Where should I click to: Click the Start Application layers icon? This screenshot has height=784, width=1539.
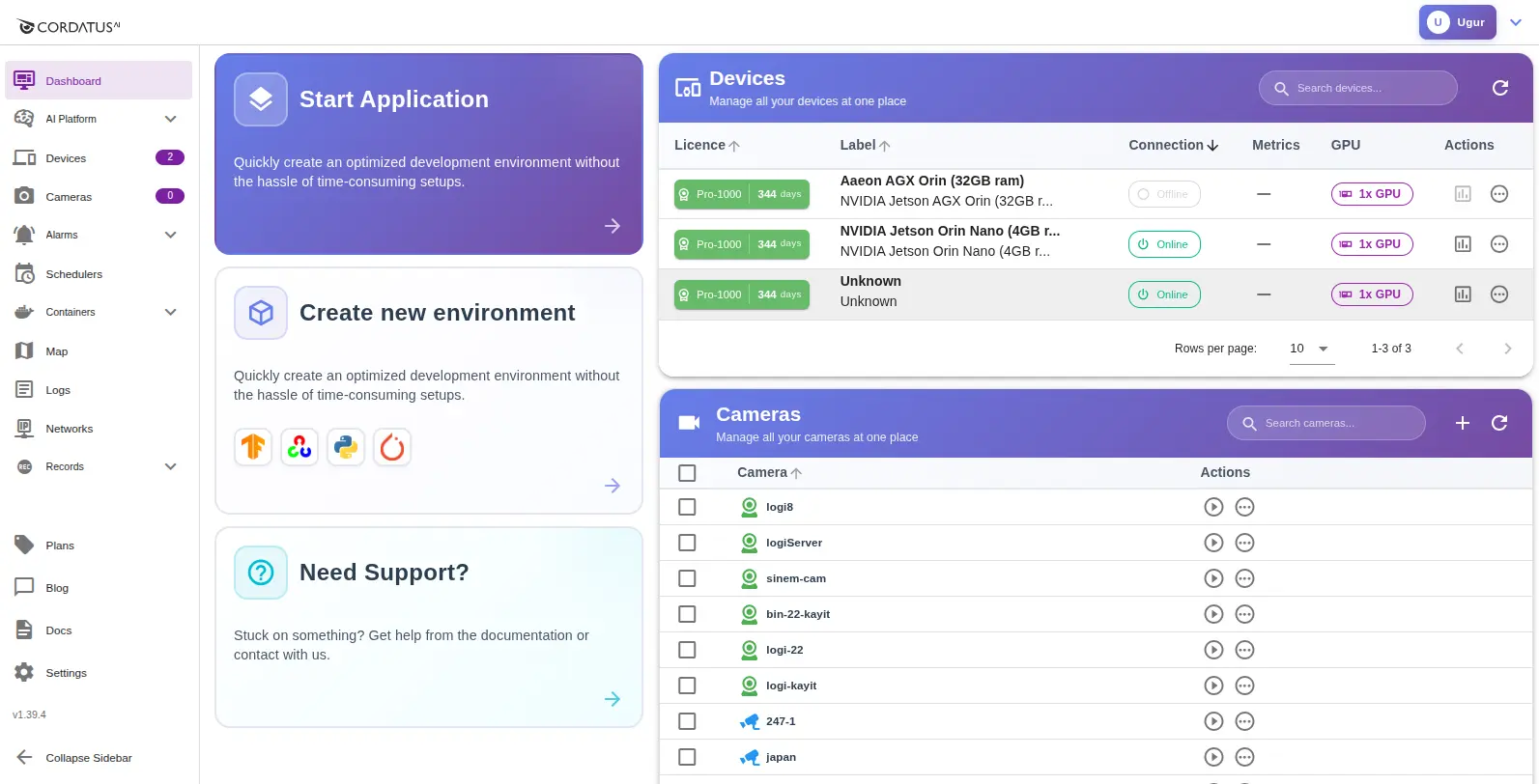(x=261, y=99)
